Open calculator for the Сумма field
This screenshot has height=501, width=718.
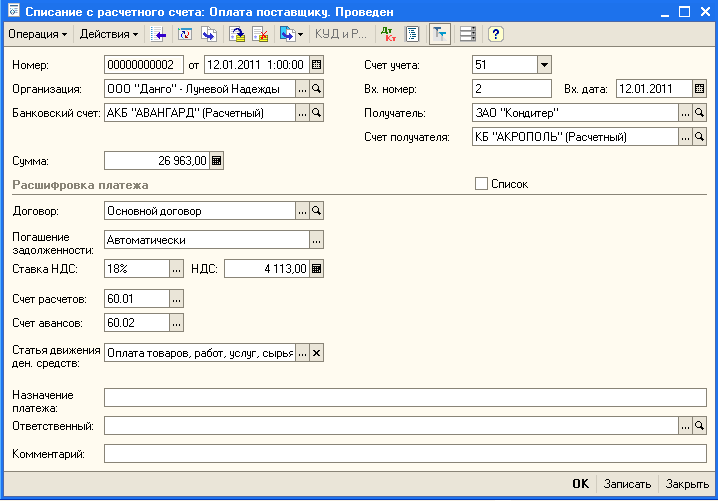click(217, 160)
